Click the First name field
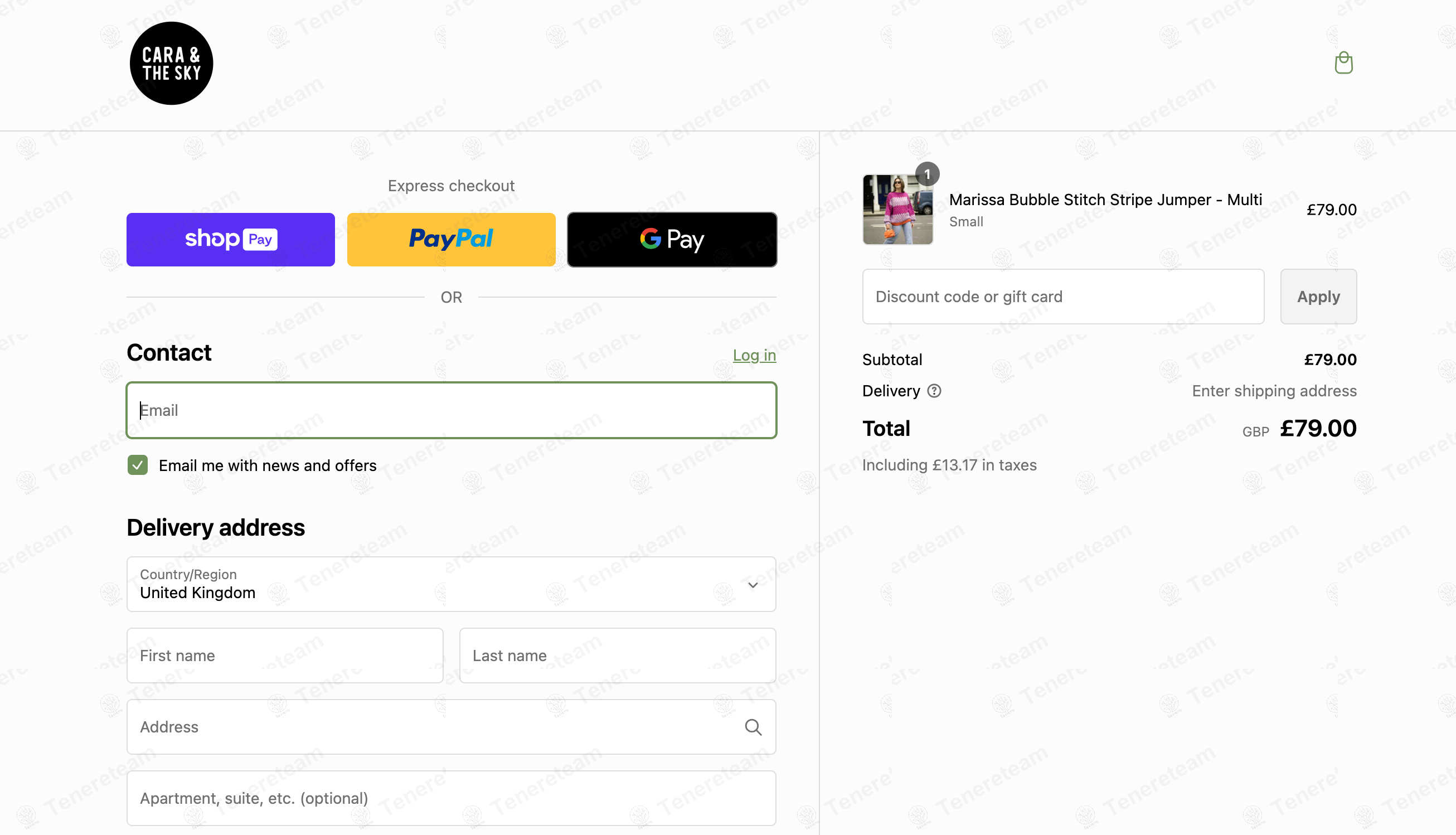 [284, 656]
